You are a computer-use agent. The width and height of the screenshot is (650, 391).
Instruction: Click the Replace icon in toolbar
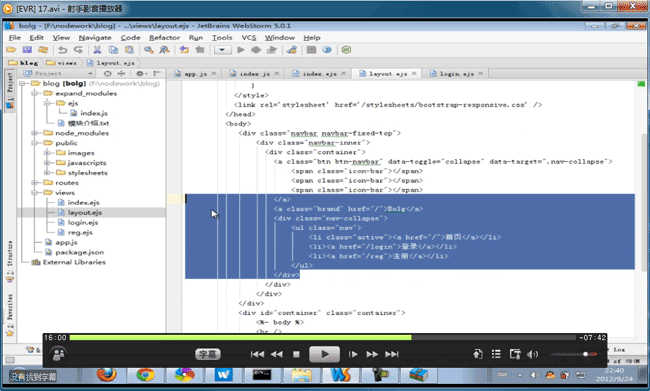tap(164, 50)
